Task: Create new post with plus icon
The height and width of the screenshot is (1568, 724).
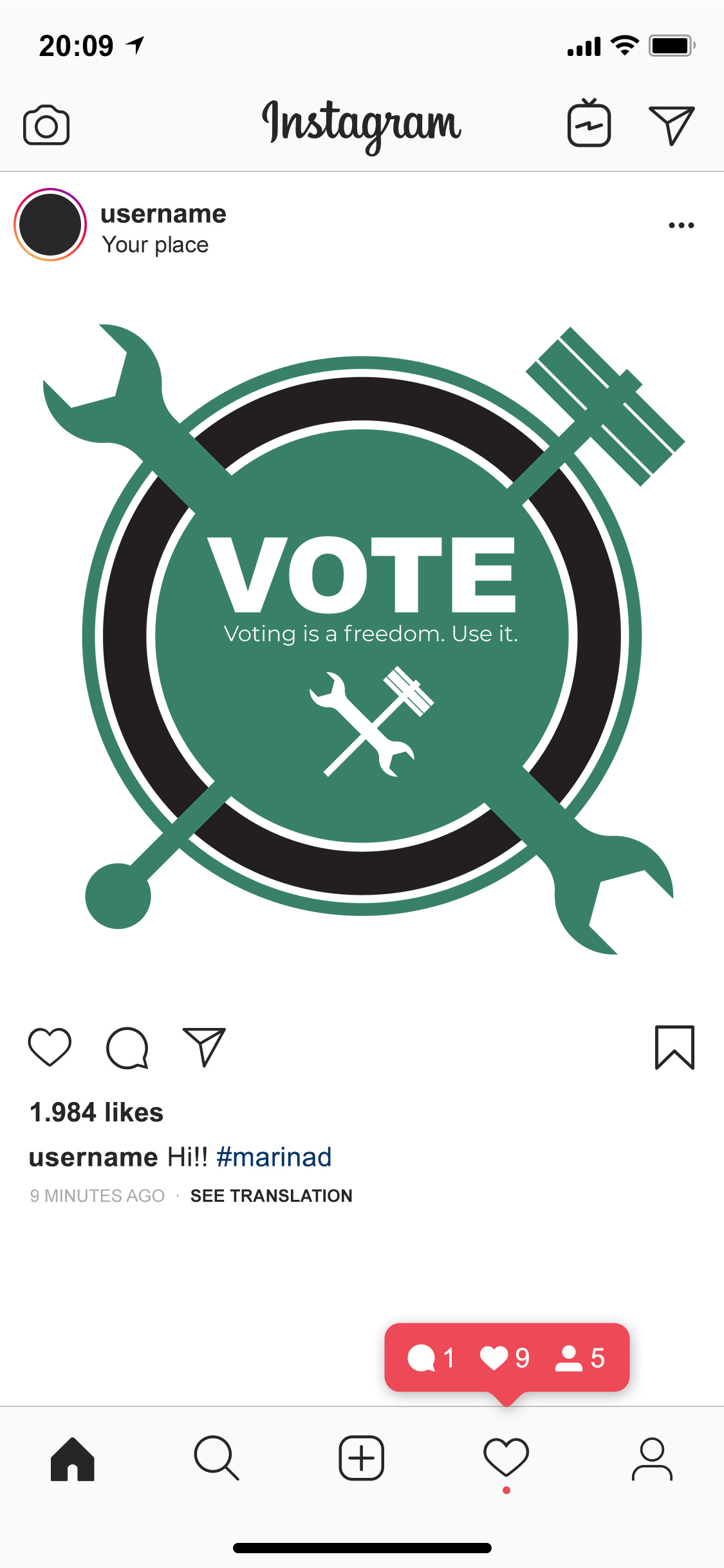Action: 362,1458
